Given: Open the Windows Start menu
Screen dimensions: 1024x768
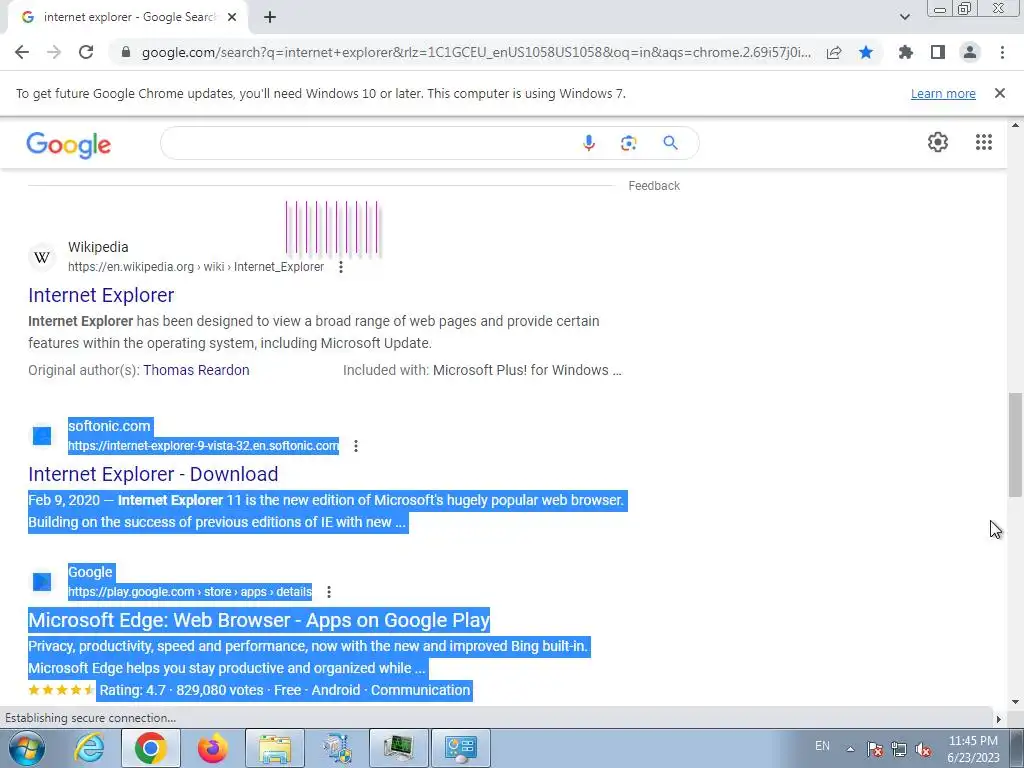Looking at the screenshot, I should tap(26, 748).
